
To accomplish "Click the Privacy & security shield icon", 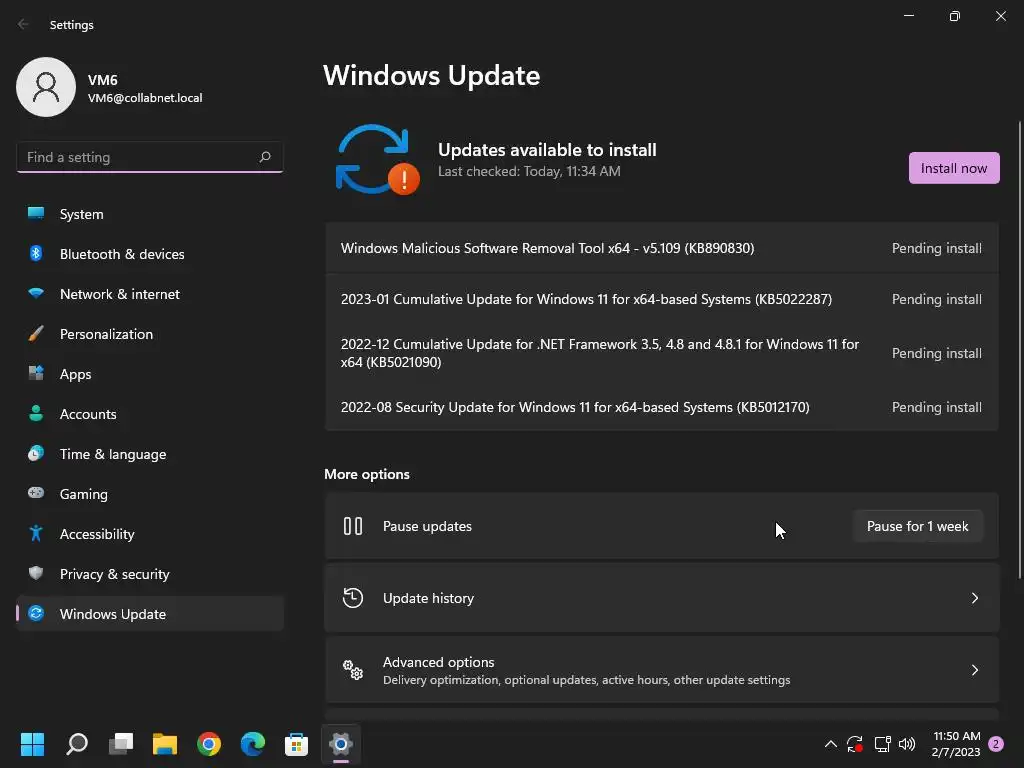I will pyautogui.click(x=36, y=573).
